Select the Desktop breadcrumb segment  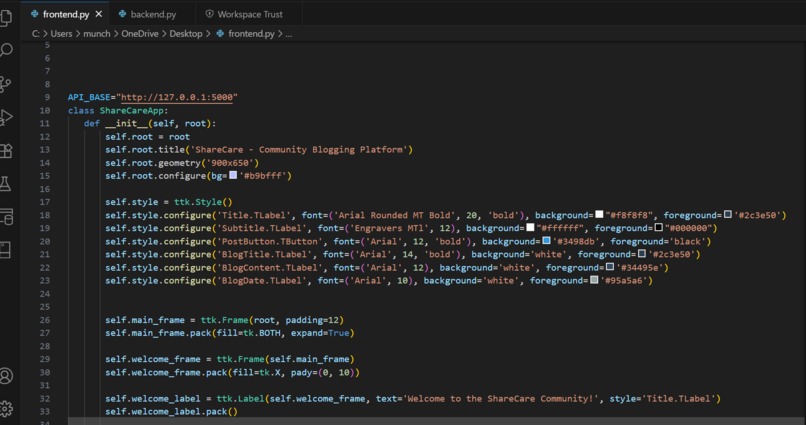[x=186, y=33]
